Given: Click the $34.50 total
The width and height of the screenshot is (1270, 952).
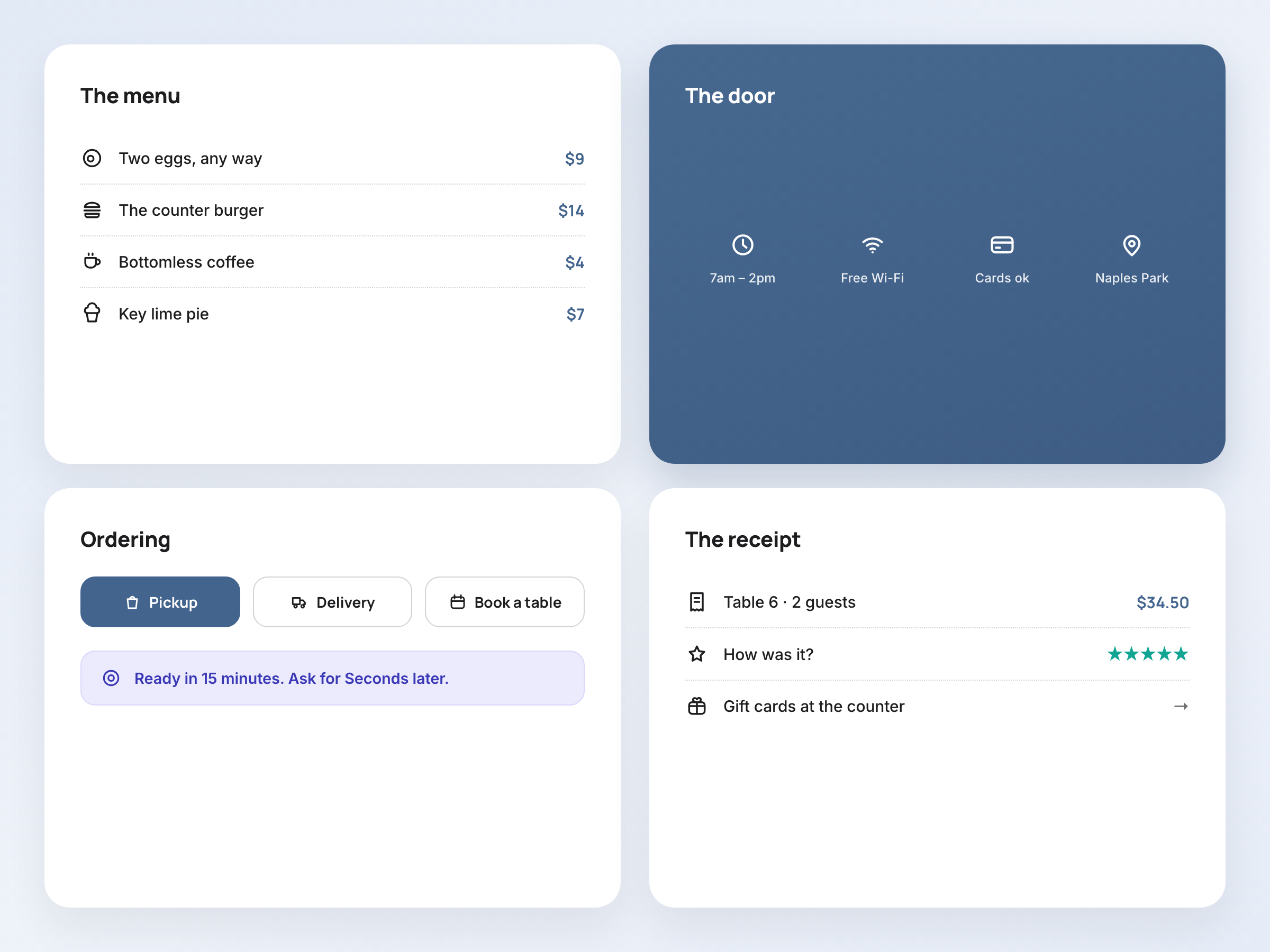Looking at the screenshot, I should 1163,602.
